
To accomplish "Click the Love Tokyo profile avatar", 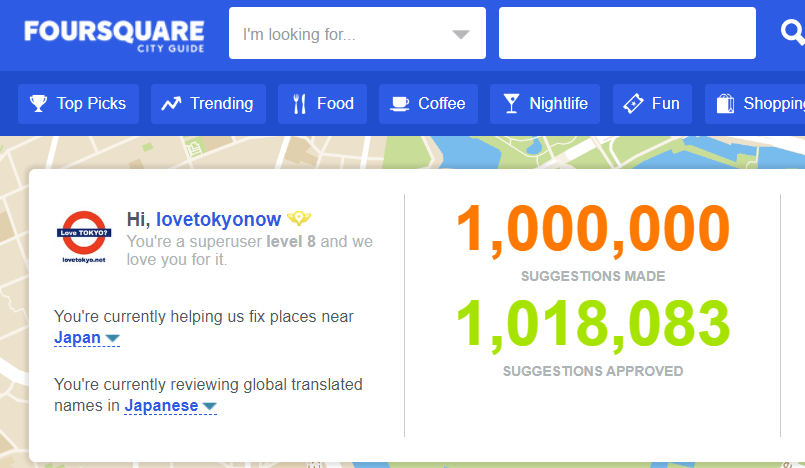I will 84,237.
